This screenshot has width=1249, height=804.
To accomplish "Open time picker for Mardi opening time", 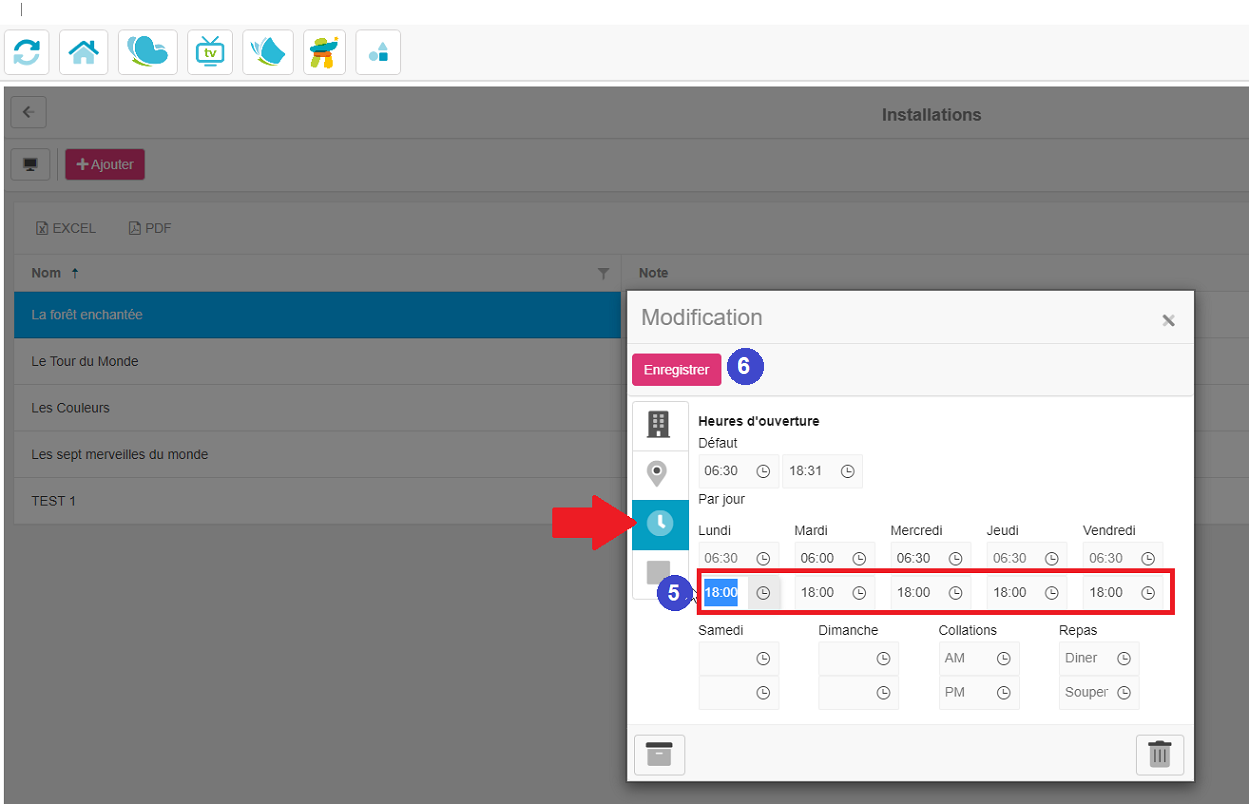I will click(859, 558).
